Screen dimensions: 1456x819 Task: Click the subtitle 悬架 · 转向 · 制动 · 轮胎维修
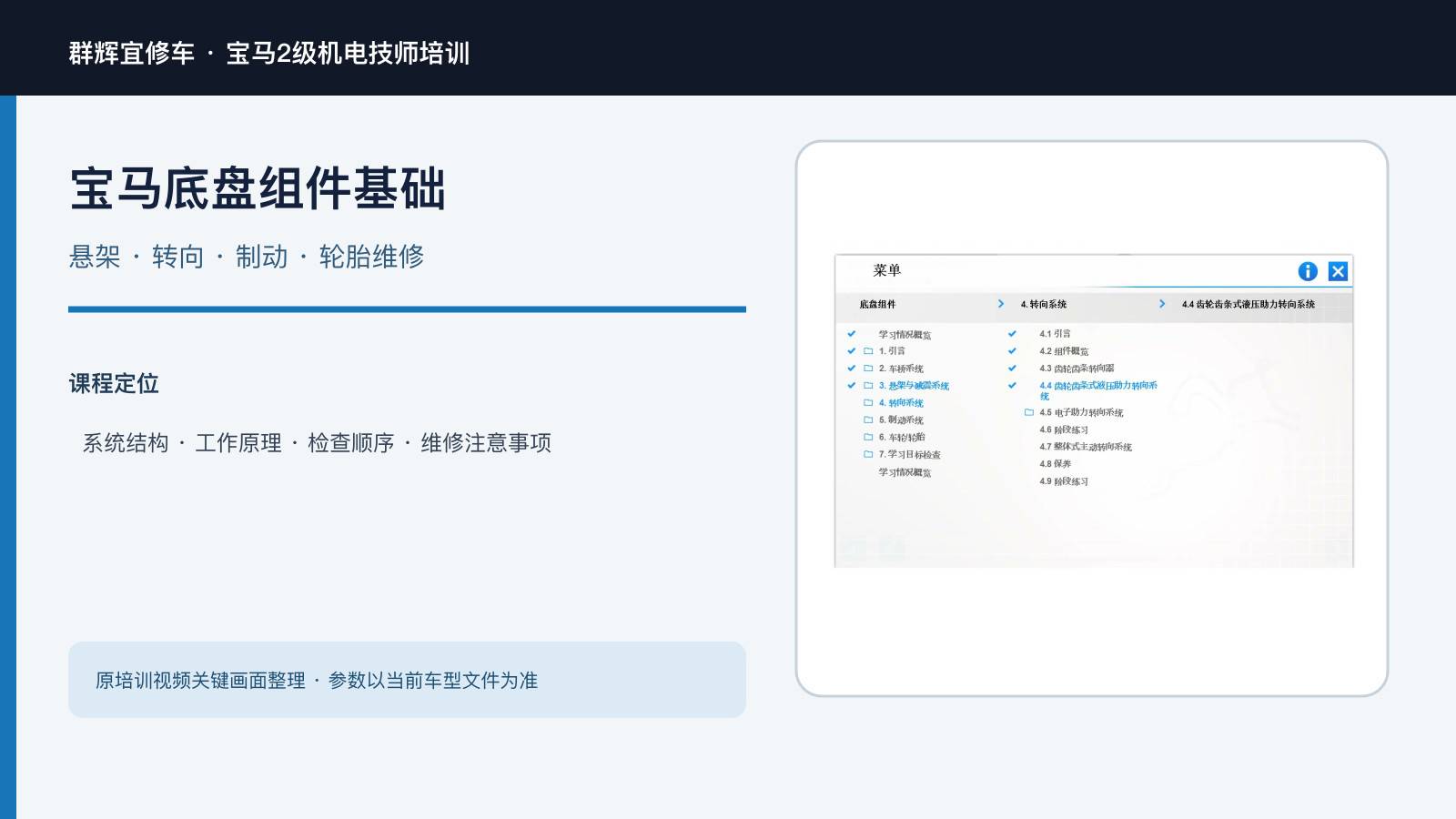point(247,257)
